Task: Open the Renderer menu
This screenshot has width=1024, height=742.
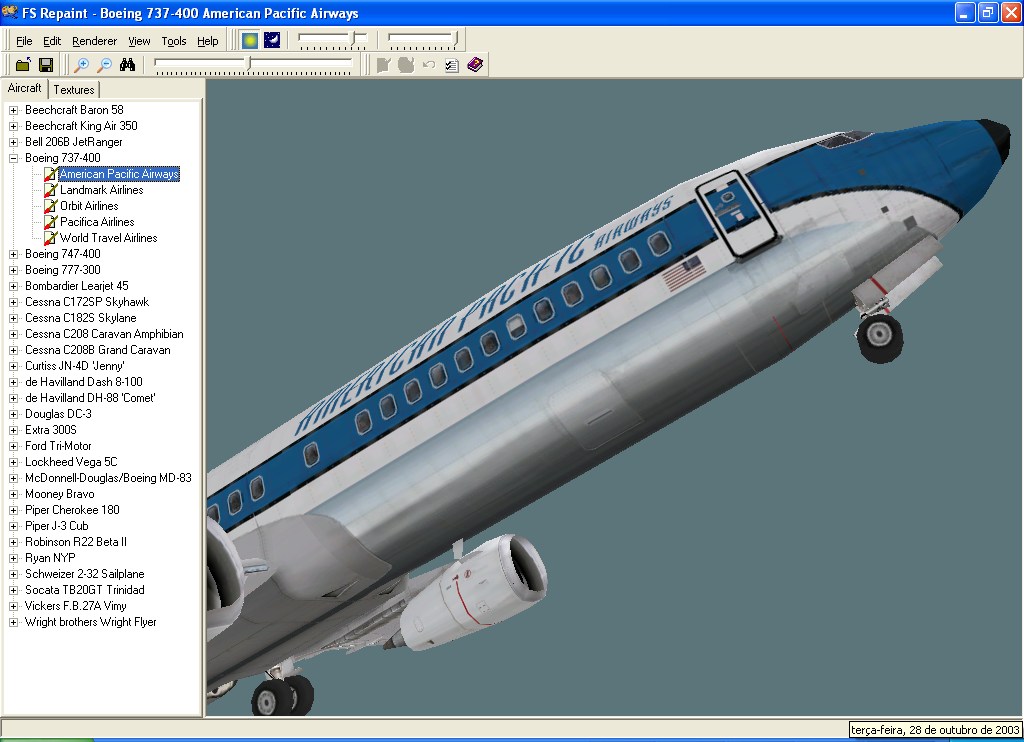Action: [95, 41]
